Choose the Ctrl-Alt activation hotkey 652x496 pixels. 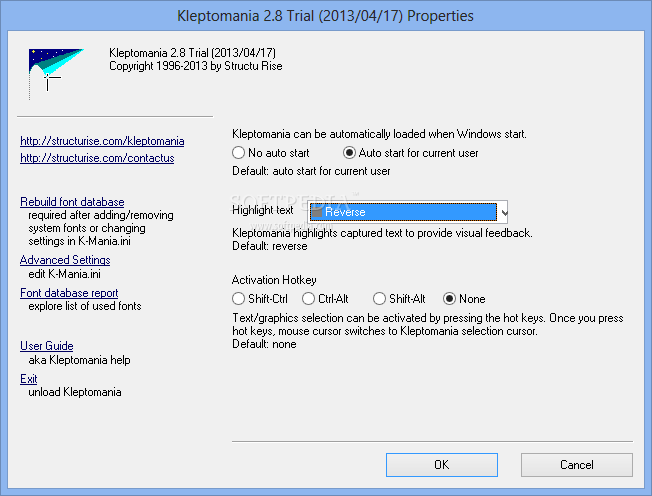pyautogui.click(x=325, y=299)
